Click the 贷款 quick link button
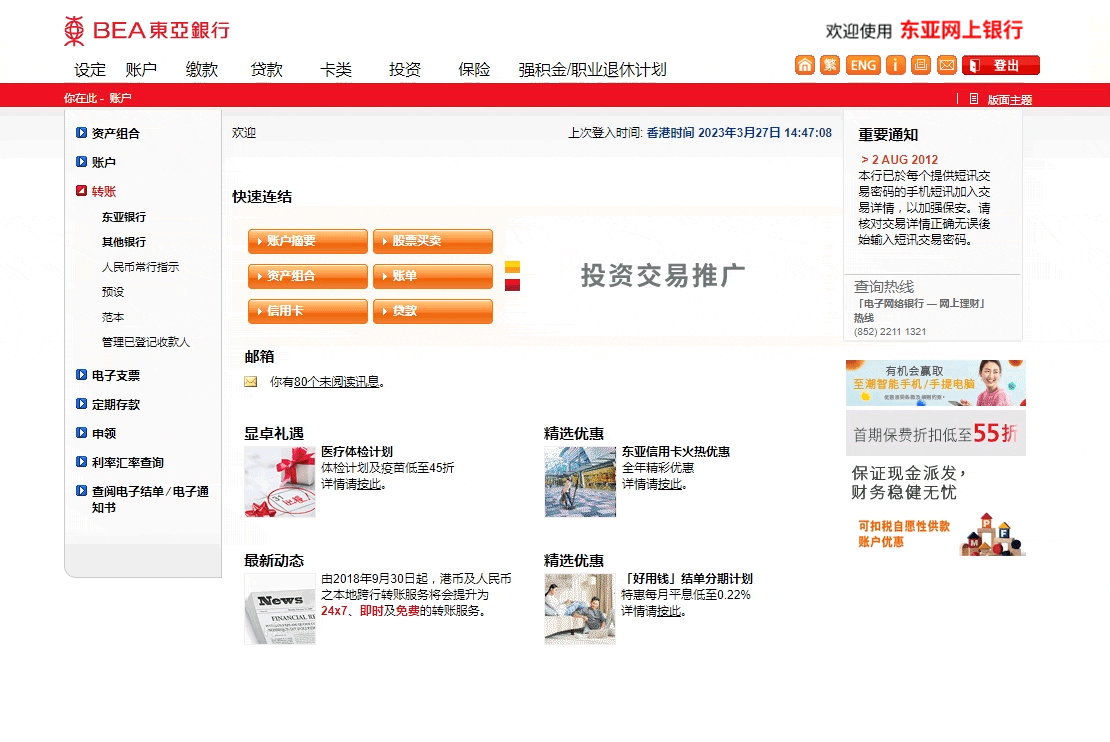This screenshot has width=1110, height=742. [433, 311]
